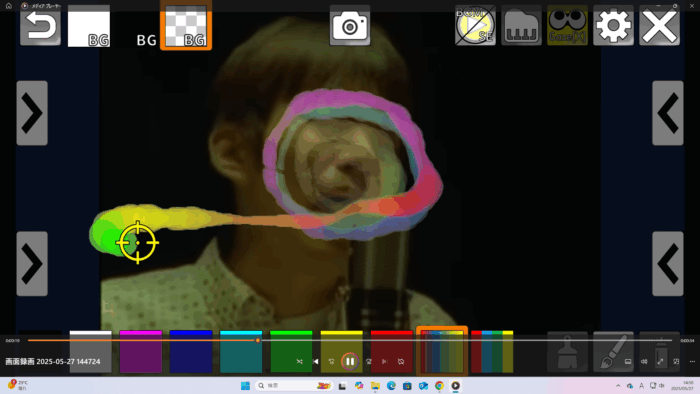Open the Windows Start menu

click(245, 386)
